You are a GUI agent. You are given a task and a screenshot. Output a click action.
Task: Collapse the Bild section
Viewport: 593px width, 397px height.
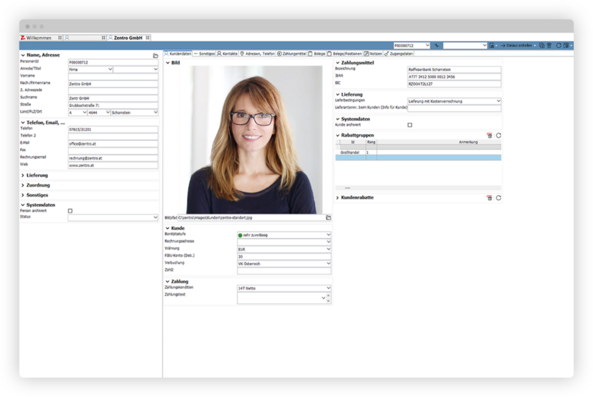click(168, 63)
